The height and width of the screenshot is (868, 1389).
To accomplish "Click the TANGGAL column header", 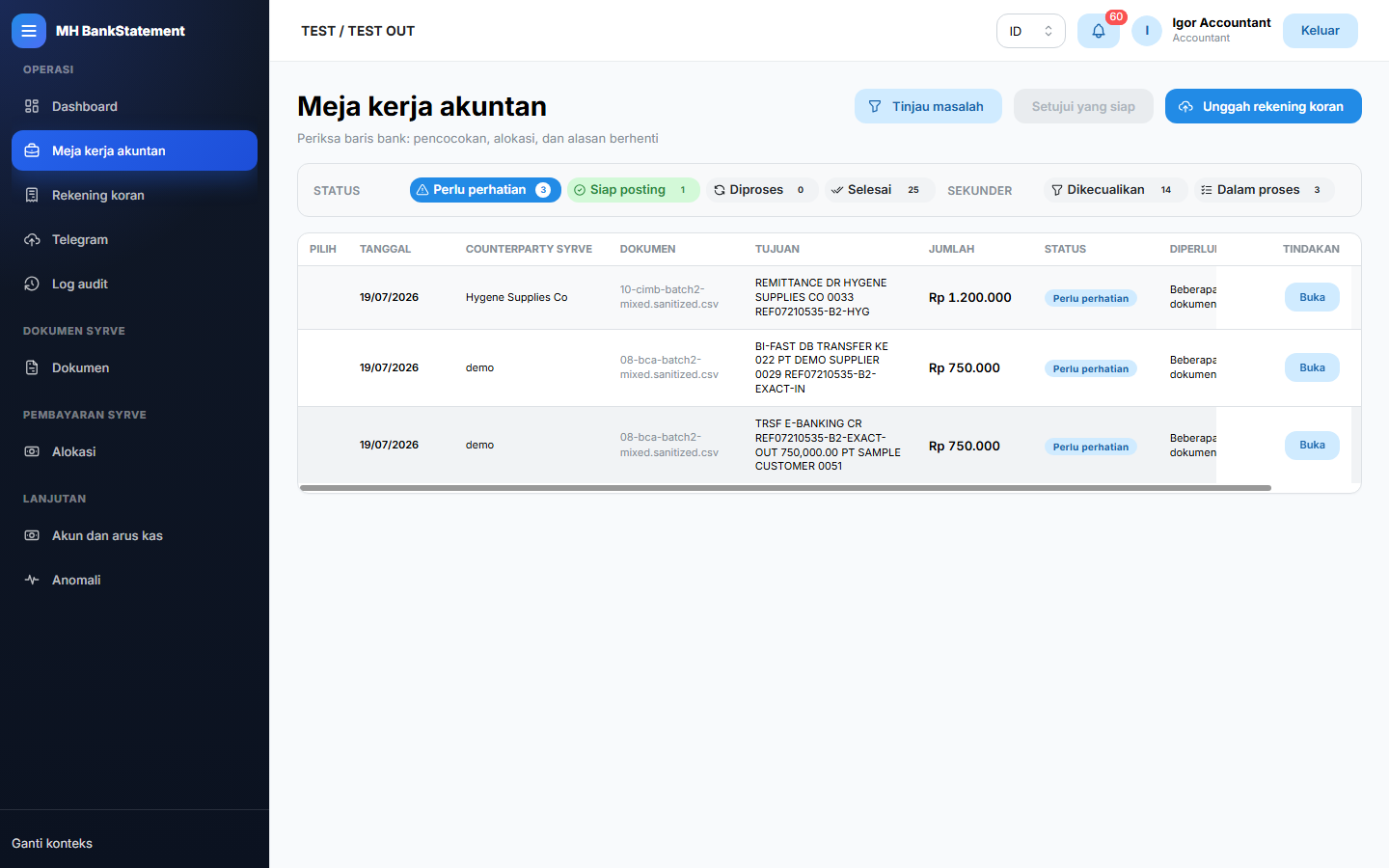I will tap(385, 249).
